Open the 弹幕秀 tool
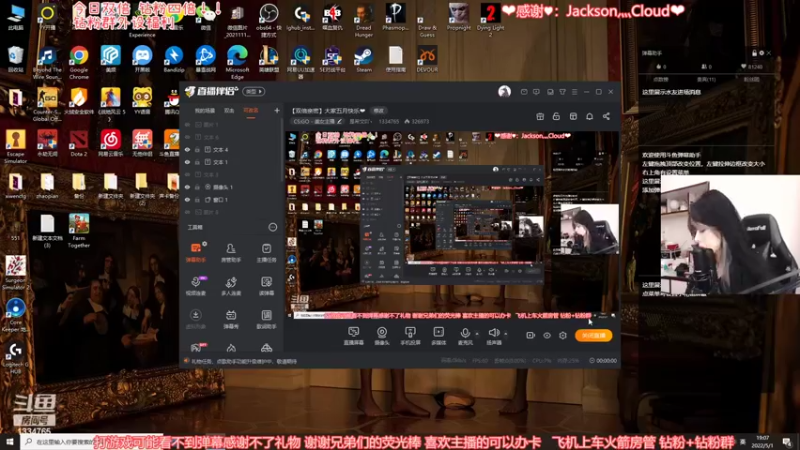Image resolution: width=800 pixels, height=450 pixels. (231, 319)
